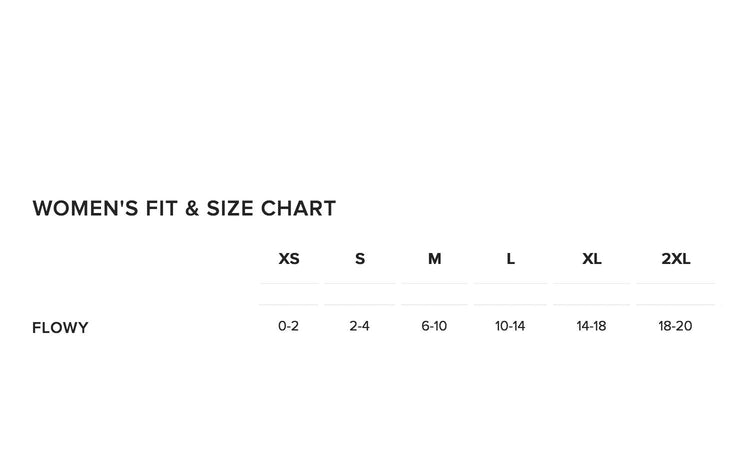This screenshot has width=750, height=450.
Task: Click the empty cell between M and 6-10
Action: pyautogui.click(x=434, y=294)
